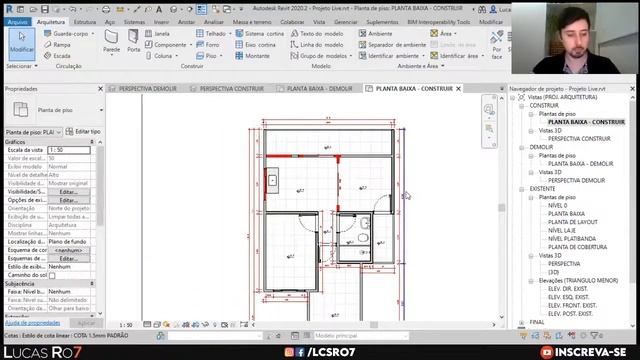Viewport: 640px width, 360px height.
Task: Click the Save icon in quick access toolbar
Action: (45, 9)
